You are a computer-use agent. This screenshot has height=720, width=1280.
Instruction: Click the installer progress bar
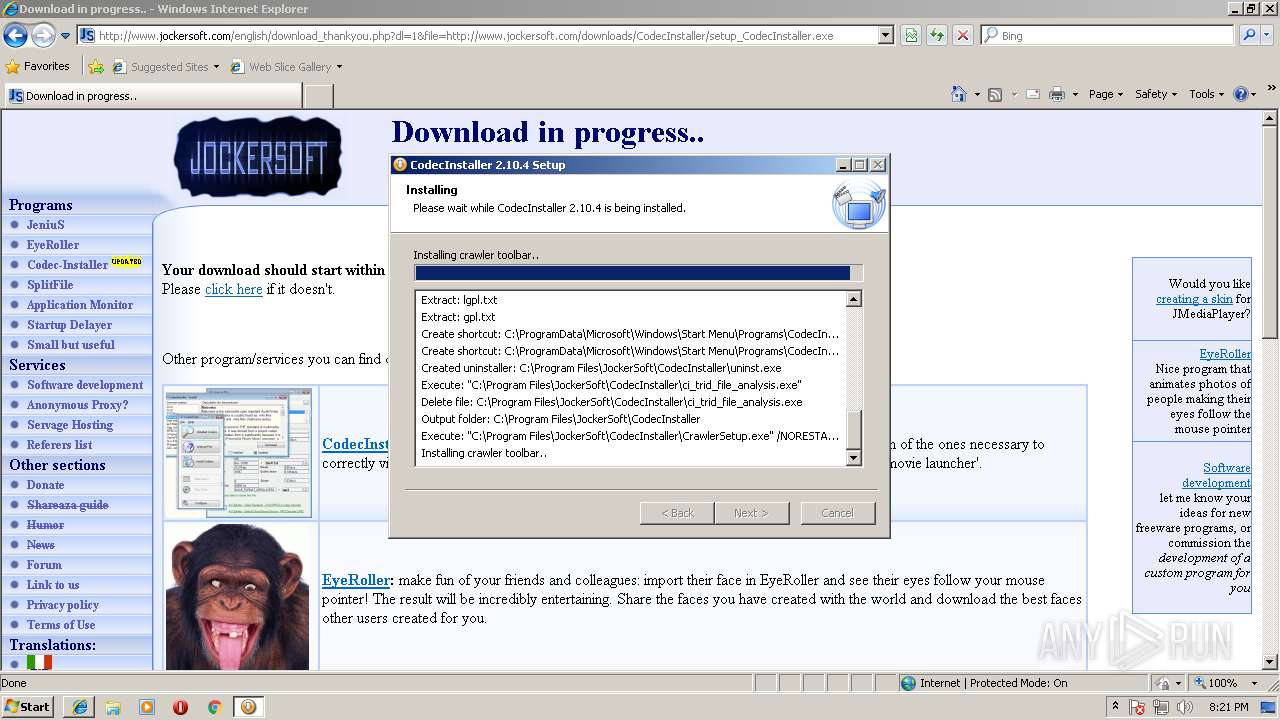[638, 273]
